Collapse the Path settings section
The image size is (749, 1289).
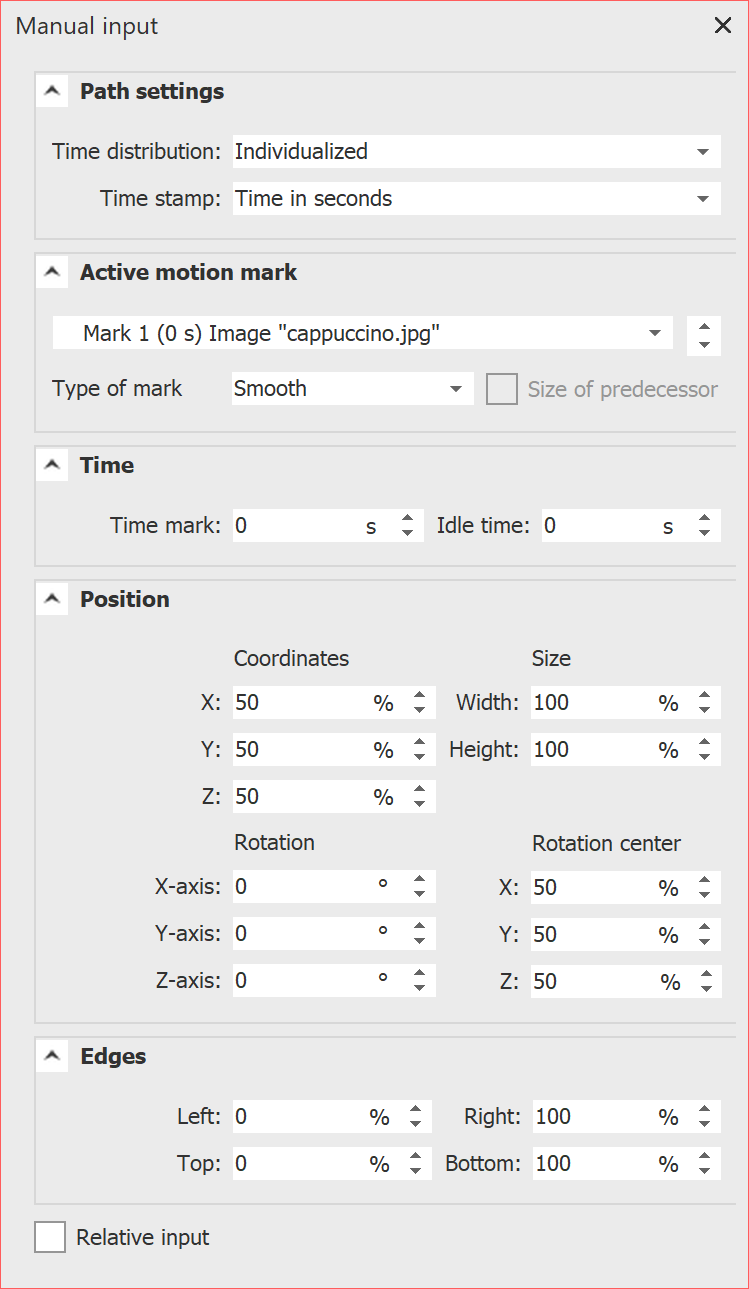point(52,90)
